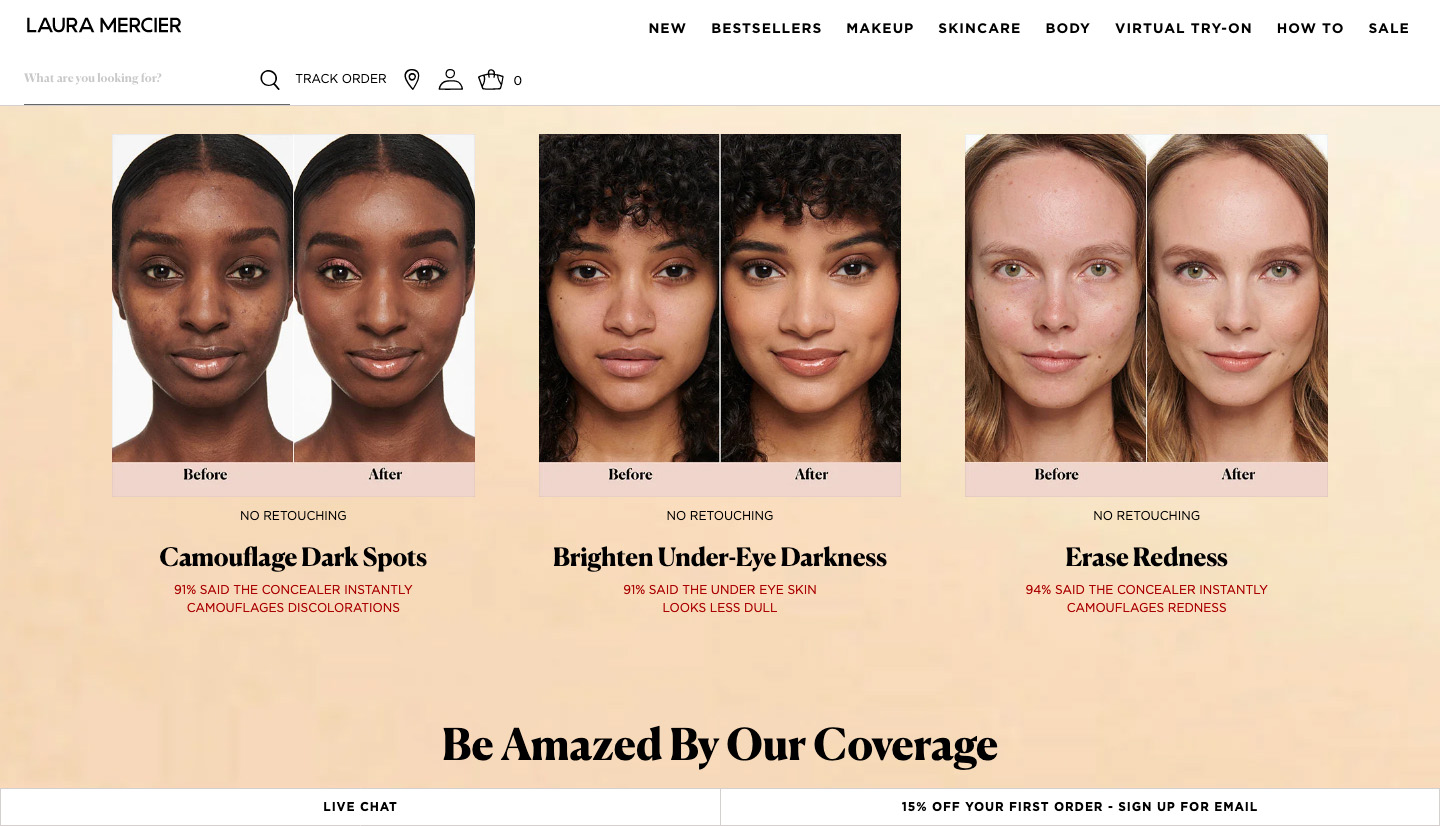Go to the Laura Mercier home logo
Viewport: 1440px width, 826px height.
(104, 26)
